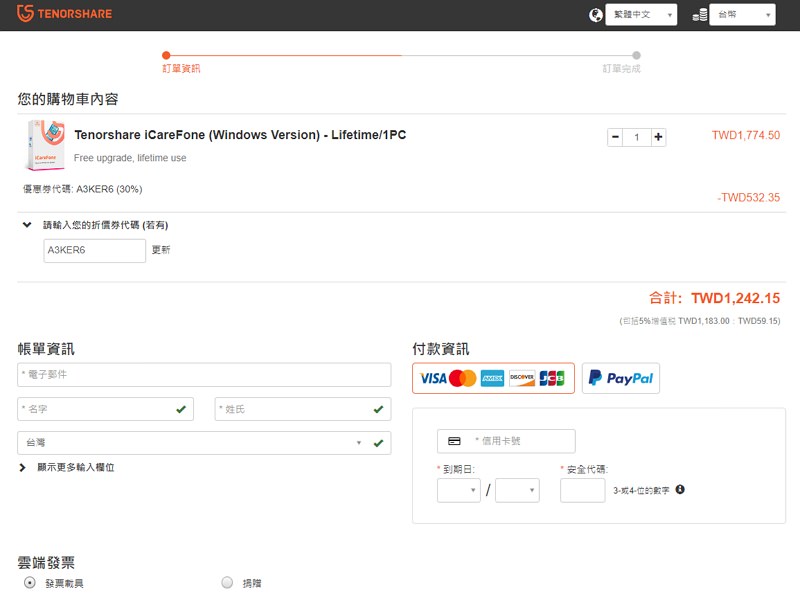Click the quantity number field
Screen dimensions: 800x598
coord(637,137)
